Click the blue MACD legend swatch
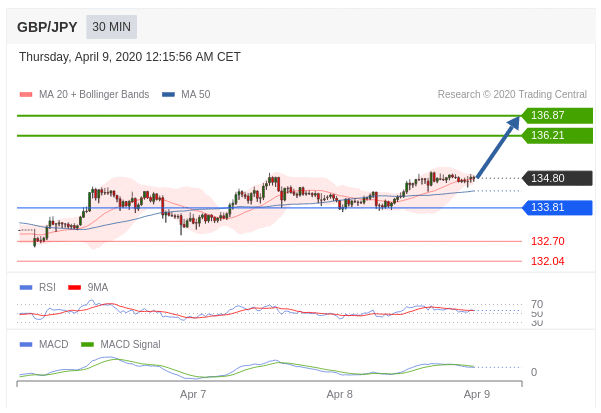601x413 pixels. 26,344
